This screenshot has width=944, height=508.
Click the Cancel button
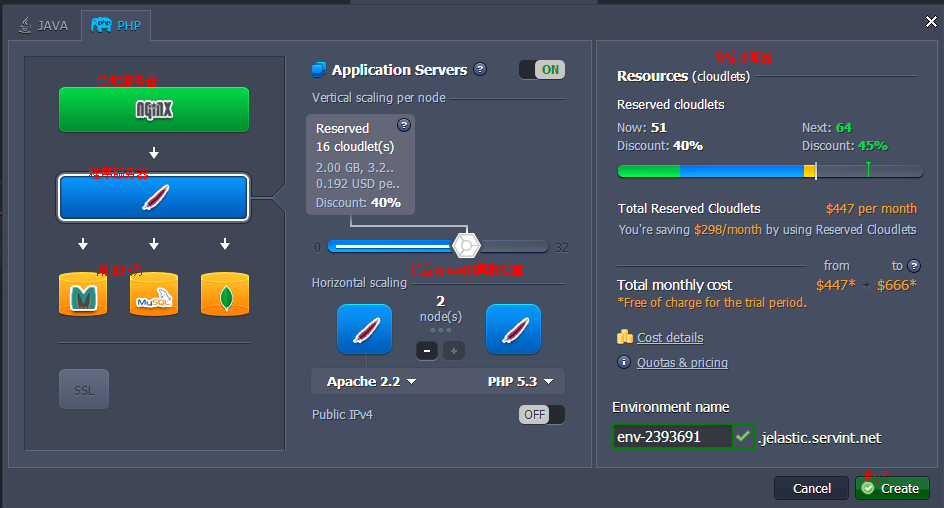click(811, 488)
